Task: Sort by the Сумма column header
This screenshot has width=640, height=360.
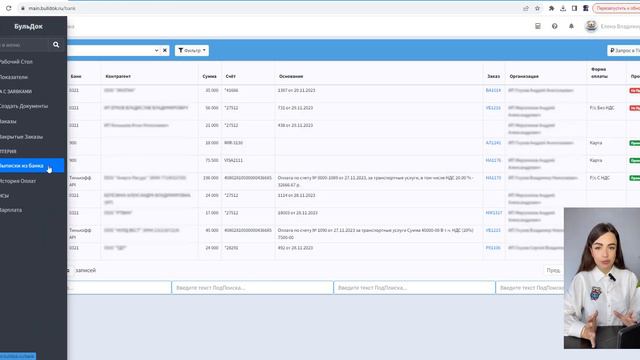Action: [x=209, y=76]
